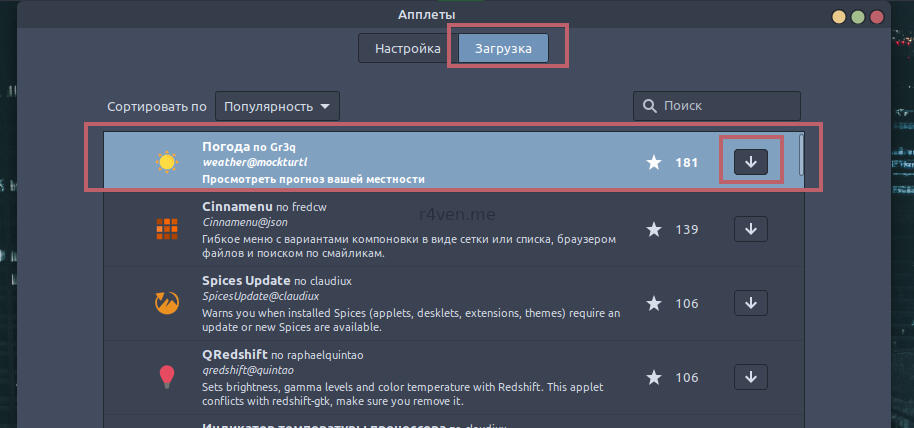Download the Spices Update applet
Image resolution: width=914 pixels, height=428 pixels.
click(x=750, y=303)
